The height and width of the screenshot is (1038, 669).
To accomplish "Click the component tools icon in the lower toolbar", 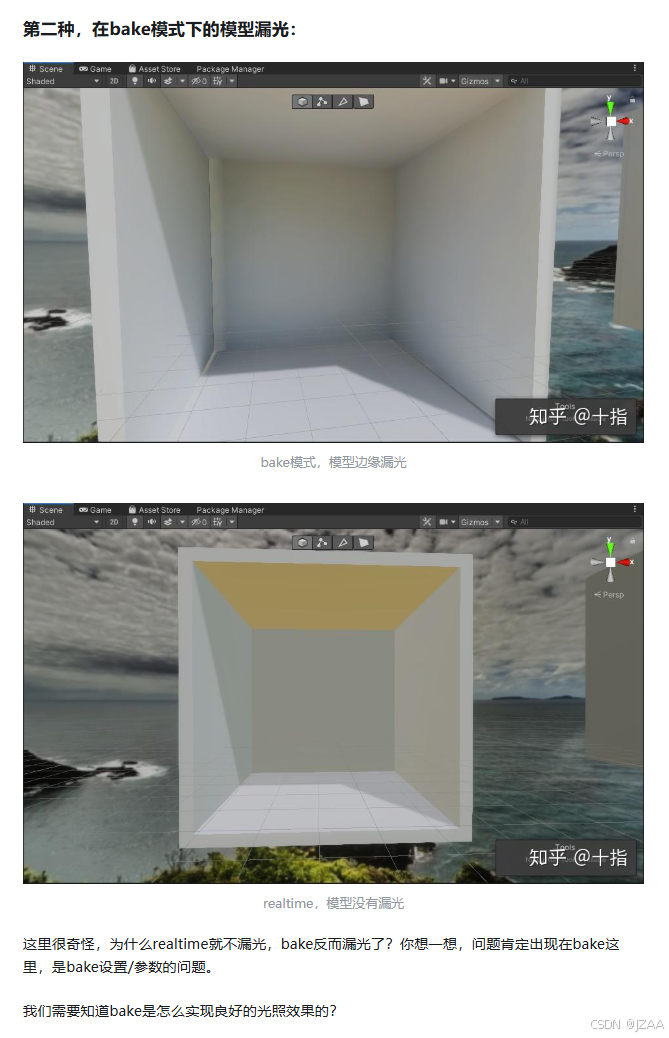I will pos(427,522).
